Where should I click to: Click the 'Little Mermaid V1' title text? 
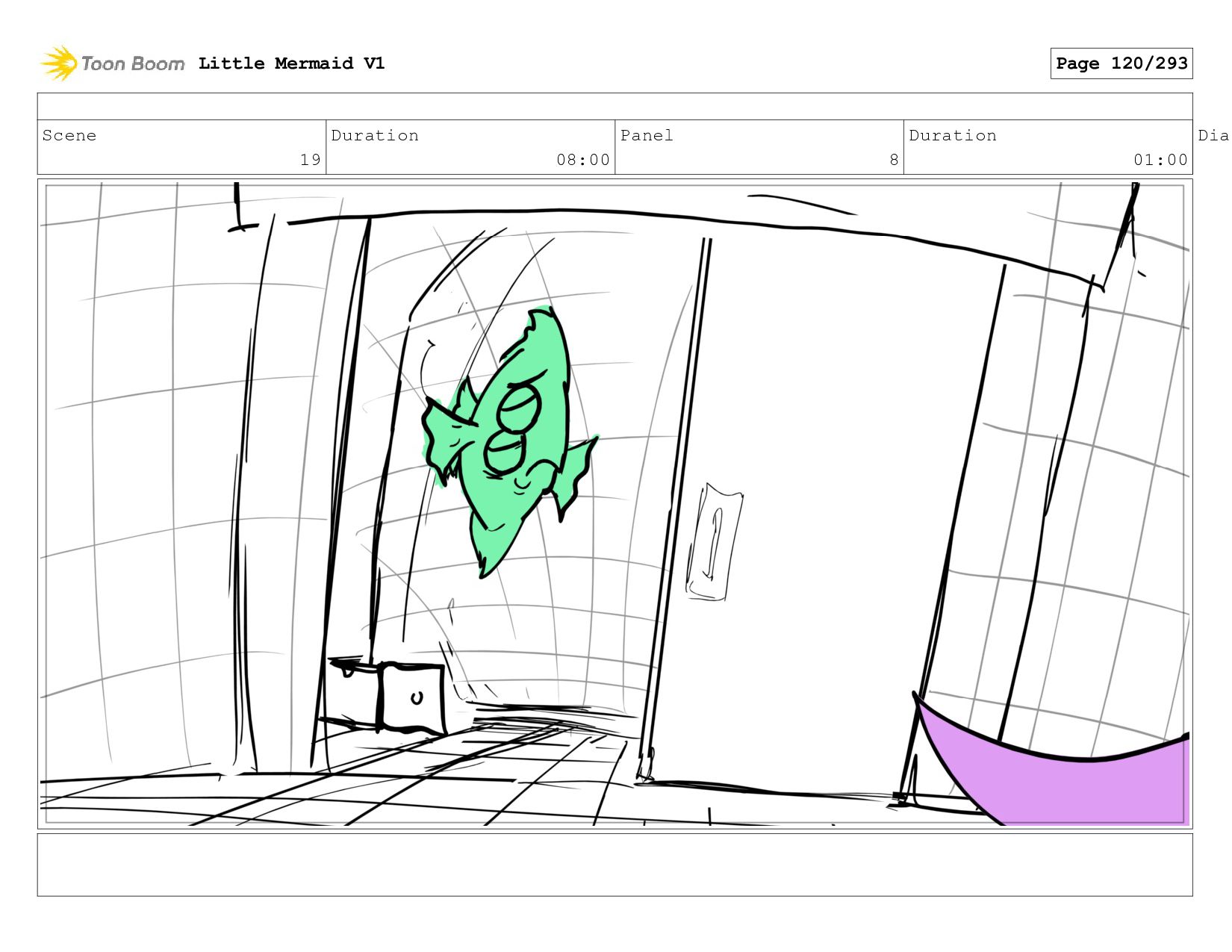pyautogui.click(x=291, y=63)
